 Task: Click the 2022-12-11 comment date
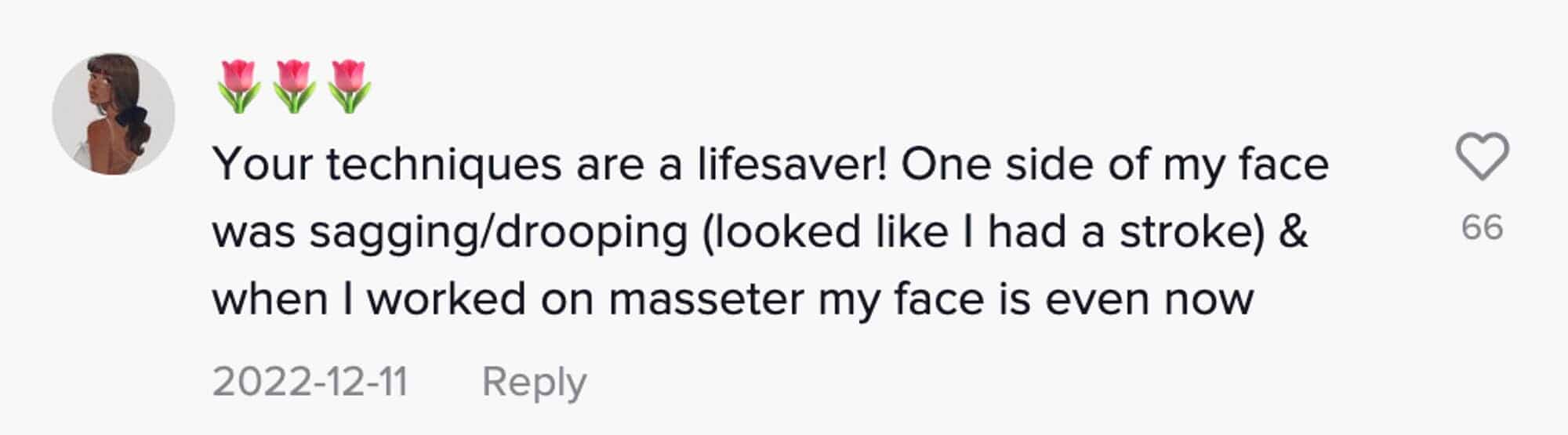[x=310, y=382]
